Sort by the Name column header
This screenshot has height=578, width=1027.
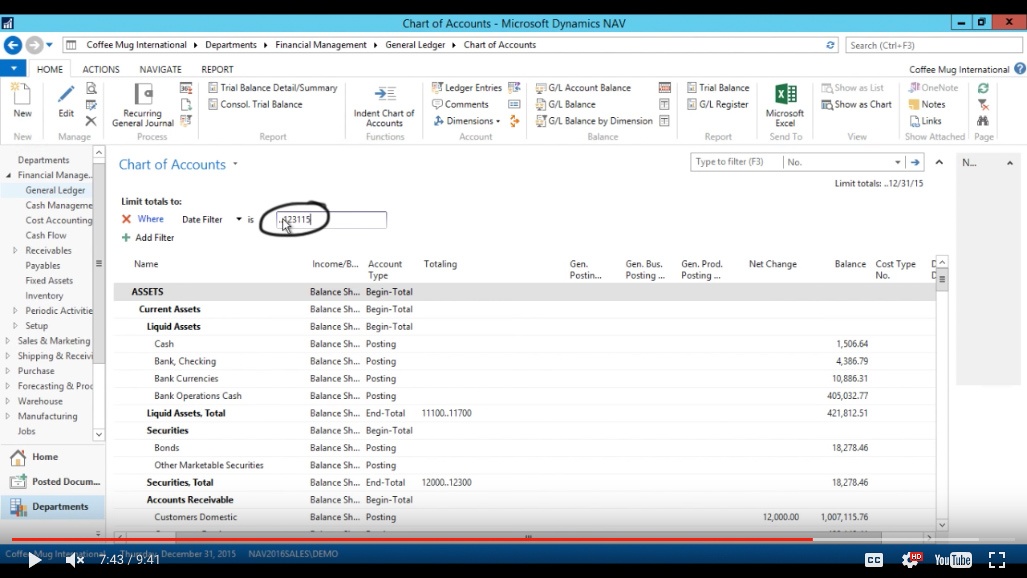[146, 264]
